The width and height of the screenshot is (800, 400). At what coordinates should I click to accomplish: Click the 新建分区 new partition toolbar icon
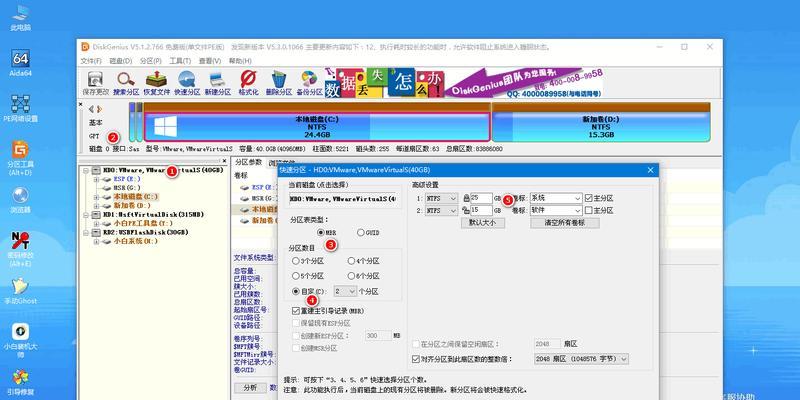pyautogui.click(x=217, y=83)
